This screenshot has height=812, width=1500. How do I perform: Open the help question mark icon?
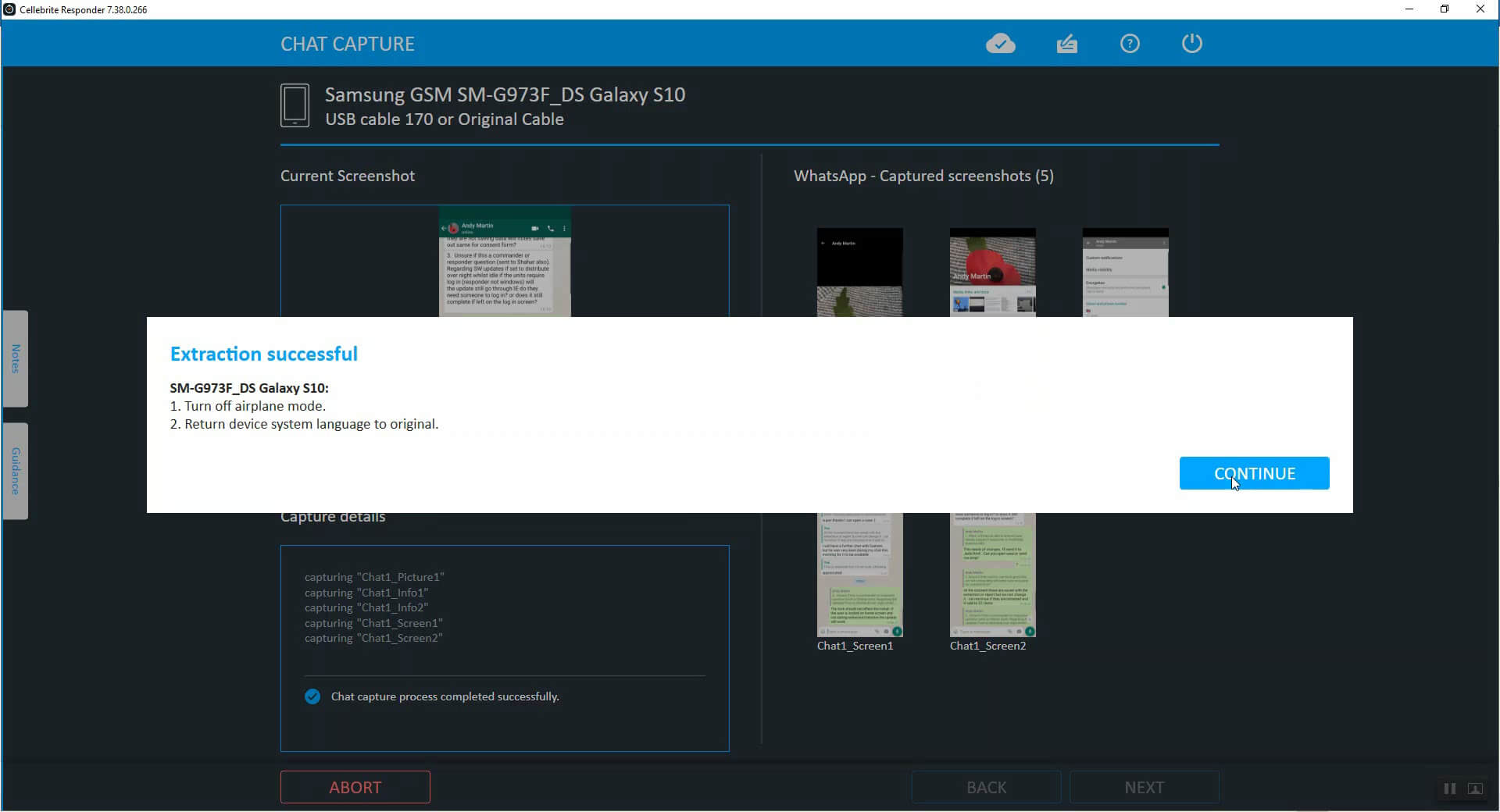(1130, 44)
